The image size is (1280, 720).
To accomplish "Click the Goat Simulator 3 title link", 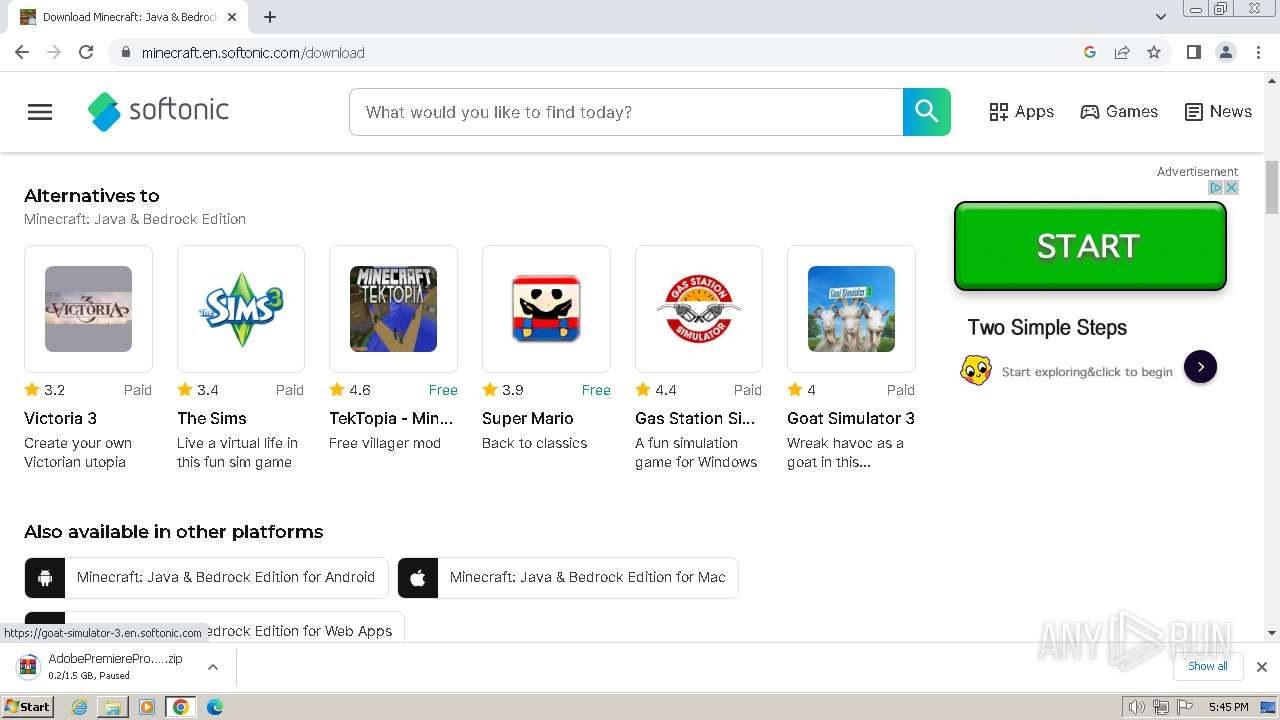I will [x=851, y=418].
